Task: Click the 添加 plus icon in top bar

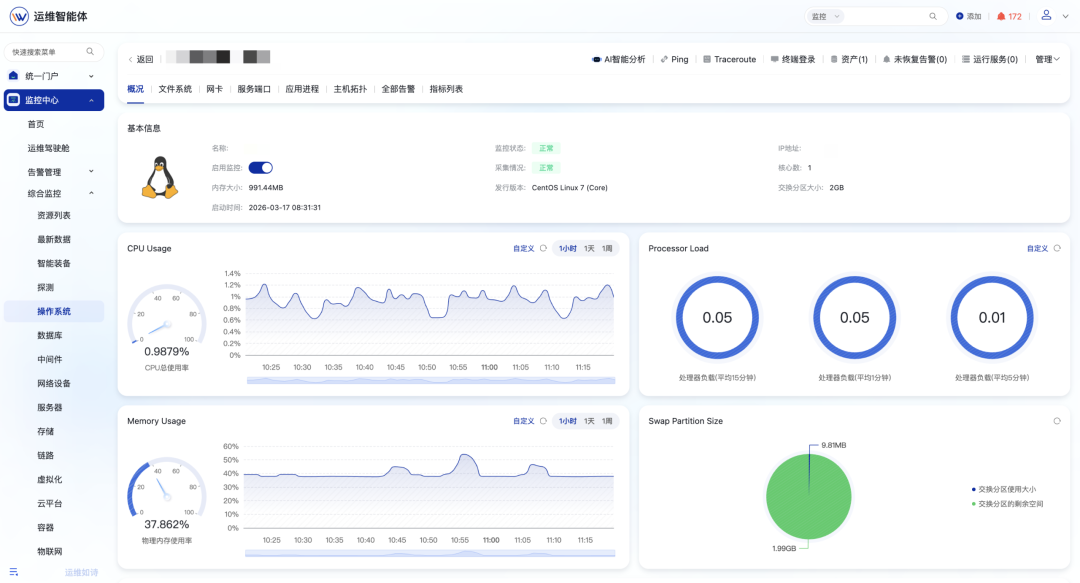Action: (959, 17)
